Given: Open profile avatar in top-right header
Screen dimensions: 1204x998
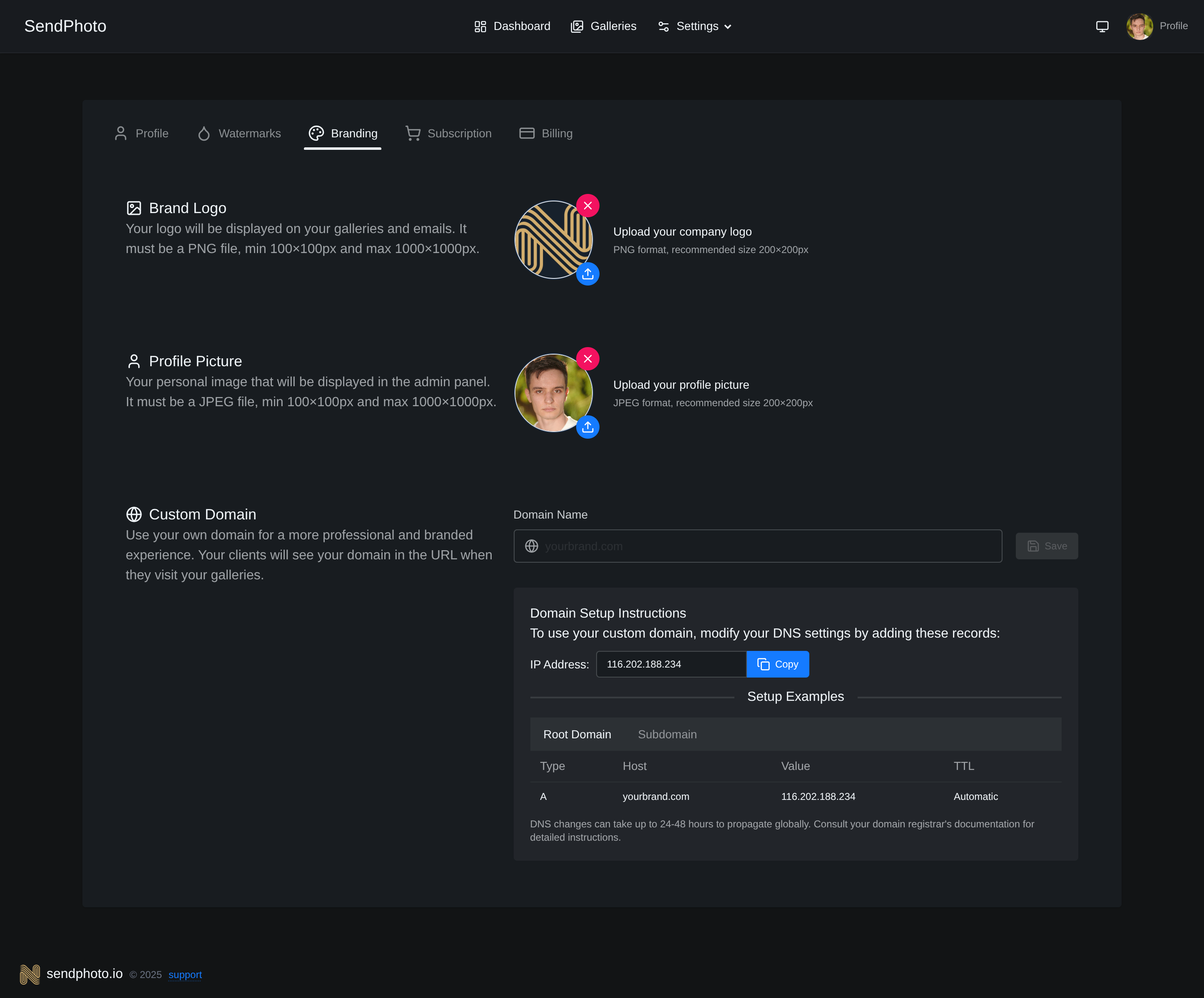Looking at the screenshot, I should [1139, 26].
